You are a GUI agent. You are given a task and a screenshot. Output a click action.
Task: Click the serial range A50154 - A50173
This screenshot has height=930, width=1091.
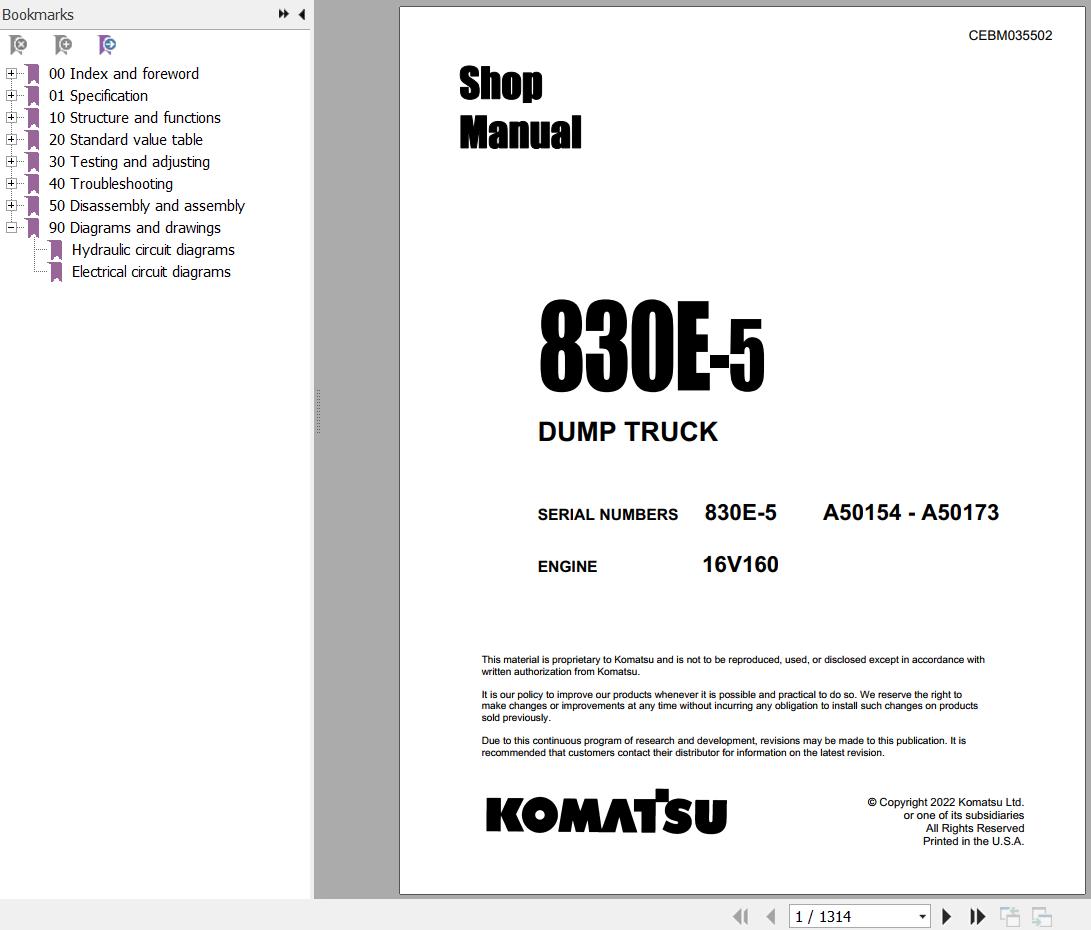point(911,513)
